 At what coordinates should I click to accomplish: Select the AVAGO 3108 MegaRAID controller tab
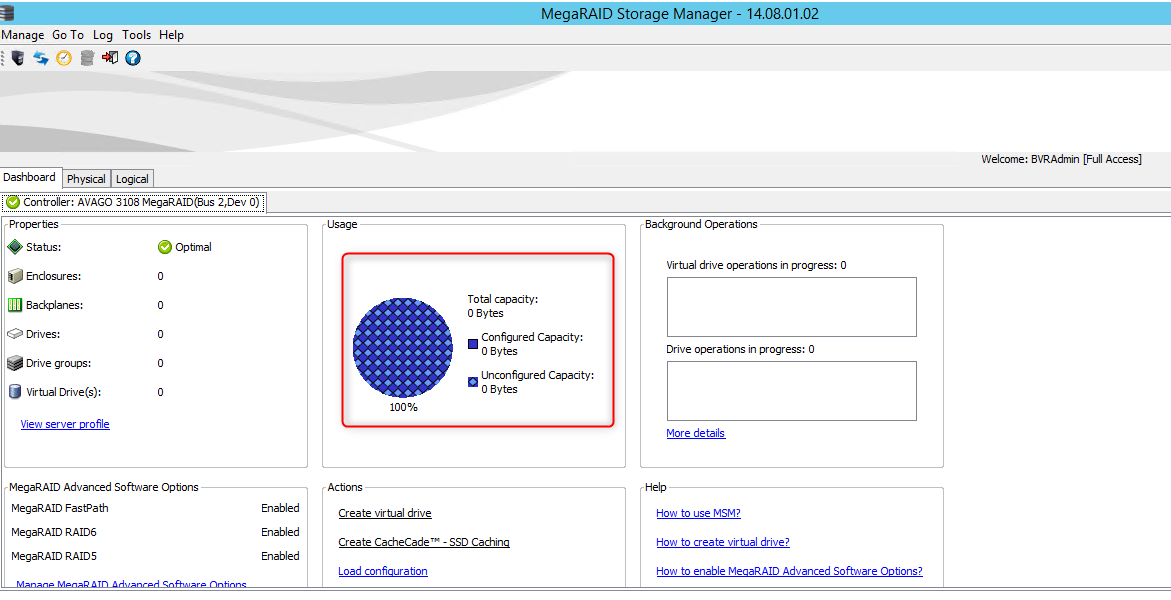click(133, 202)
